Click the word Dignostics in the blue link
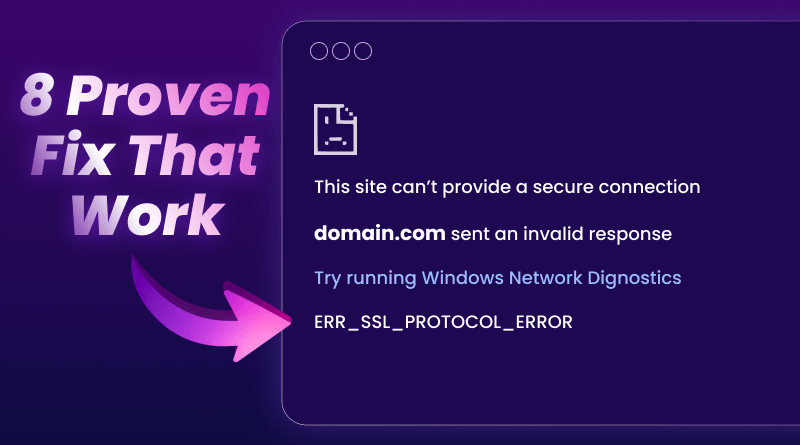This screenshot has width=800, height=445. pyautogui.click(x=634, y=279)
